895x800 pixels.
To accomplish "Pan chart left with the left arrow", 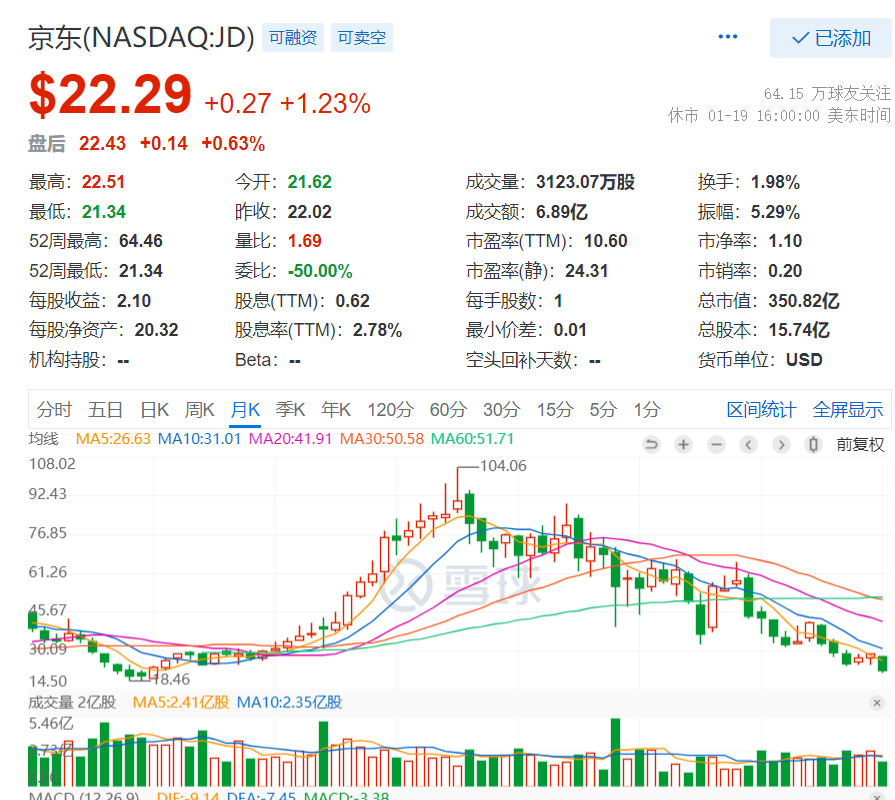I will click(748, 445).
